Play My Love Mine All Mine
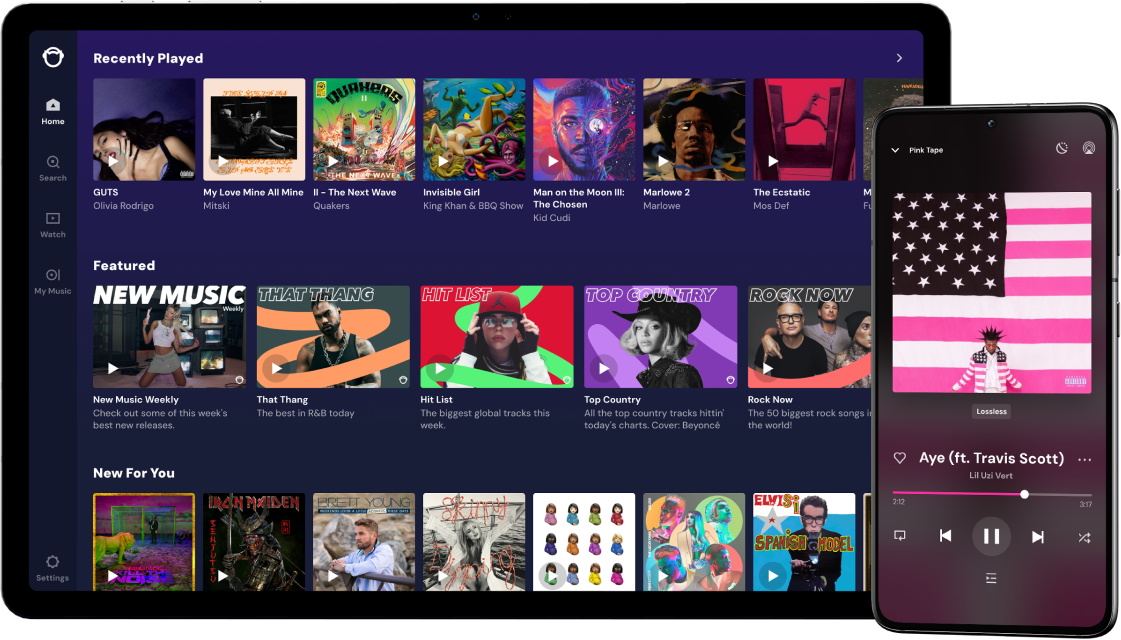This screenshot has width=1121, height=640. coord(223,162)
